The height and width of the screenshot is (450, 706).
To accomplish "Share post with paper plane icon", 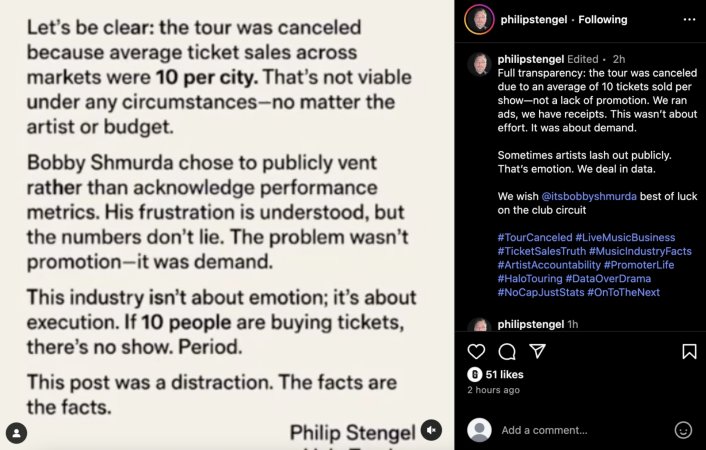I will pos(538,351).
